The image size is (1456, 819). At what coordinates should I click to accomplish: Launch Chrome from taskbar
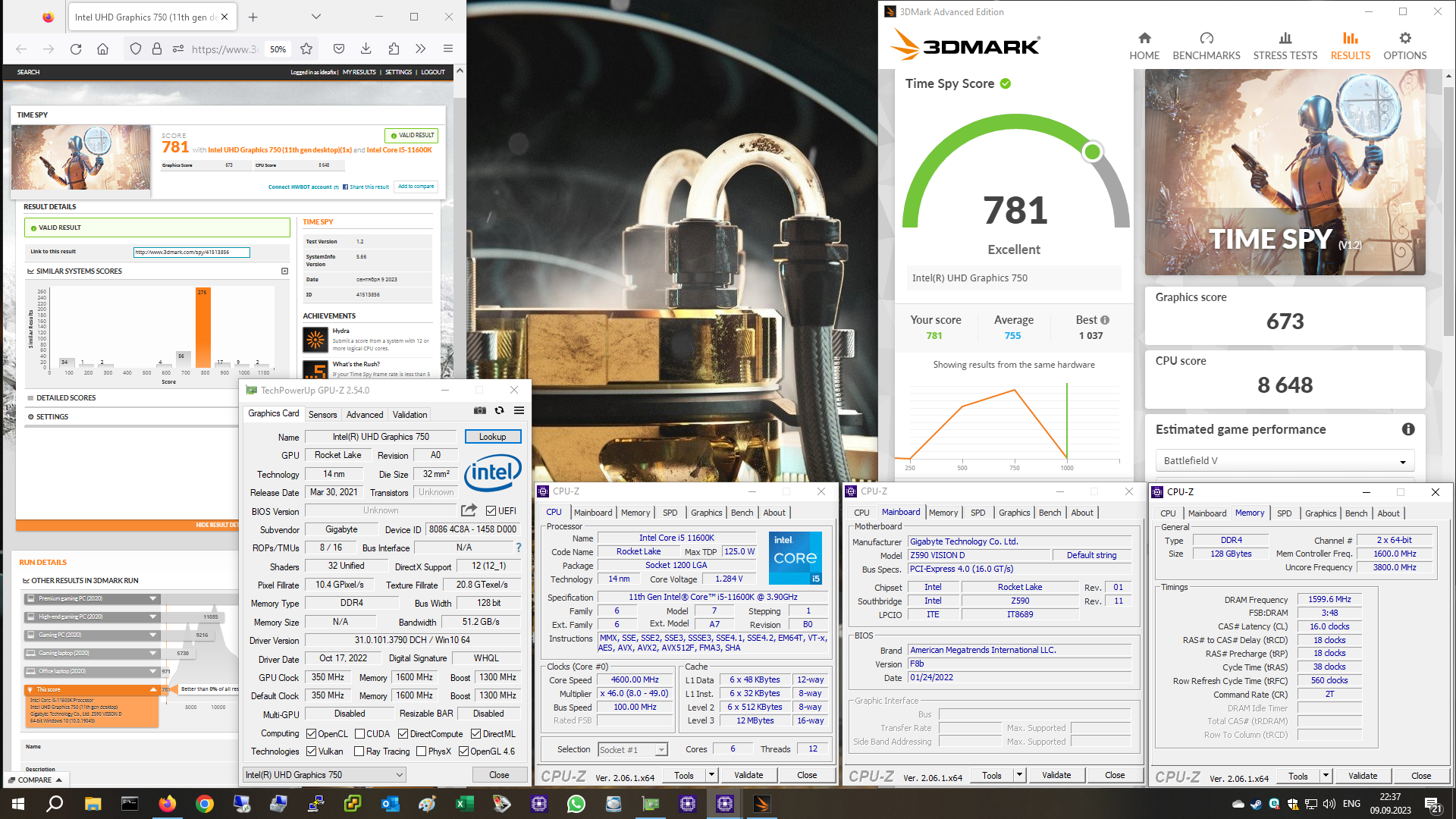click(205, 804)
